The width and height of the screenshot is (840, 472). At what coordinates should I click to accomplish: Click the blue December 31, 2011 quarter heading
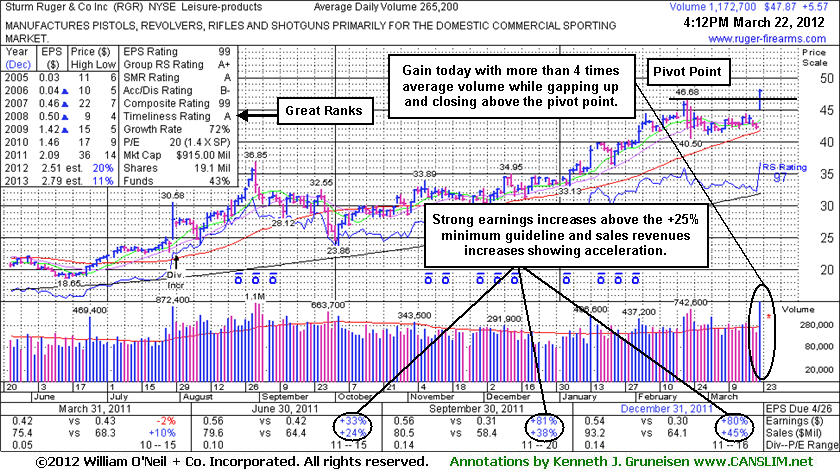(667, 409)
